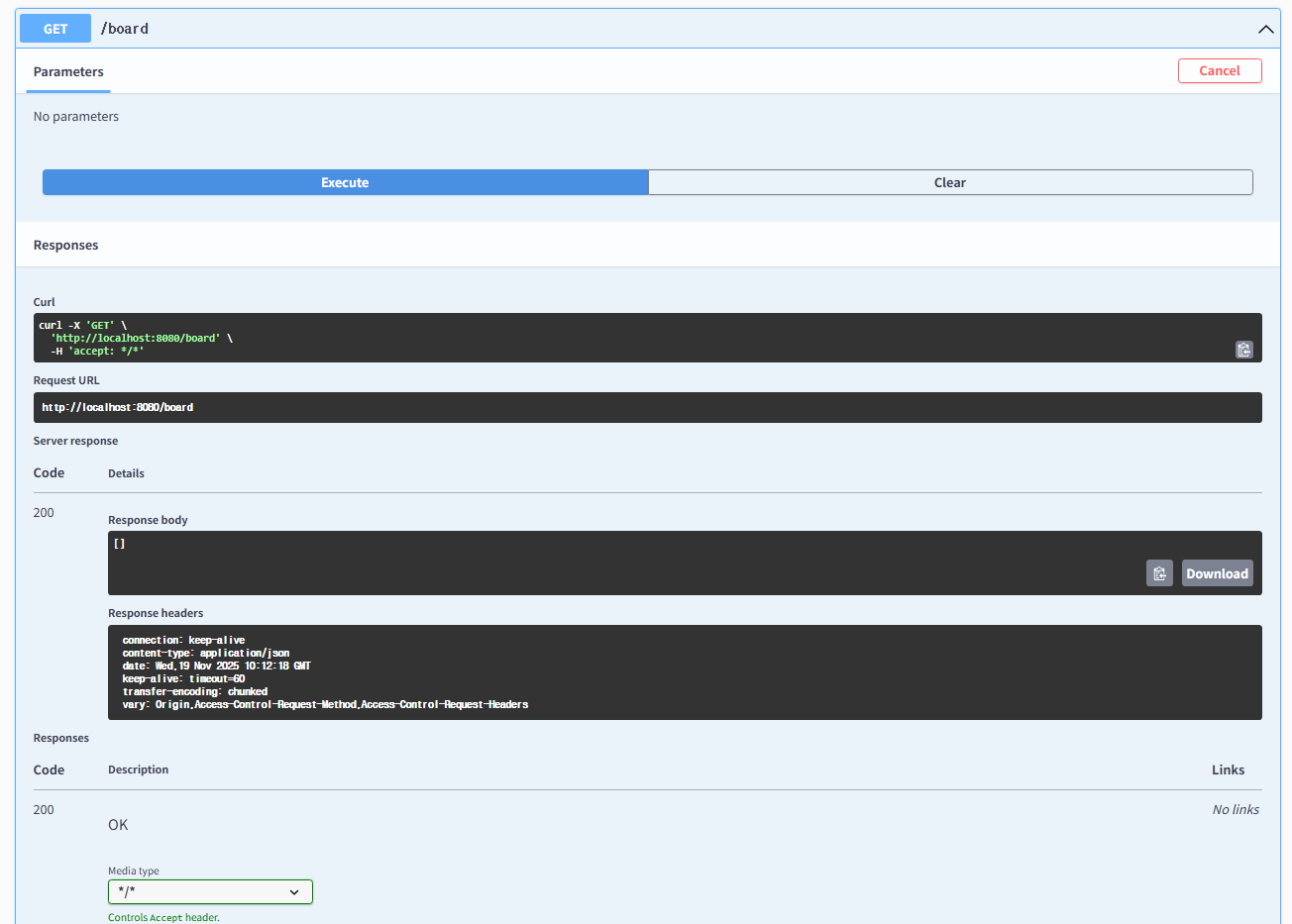Click the Details column header
The height and width of the screenshot is (924, 1292).
126,473
